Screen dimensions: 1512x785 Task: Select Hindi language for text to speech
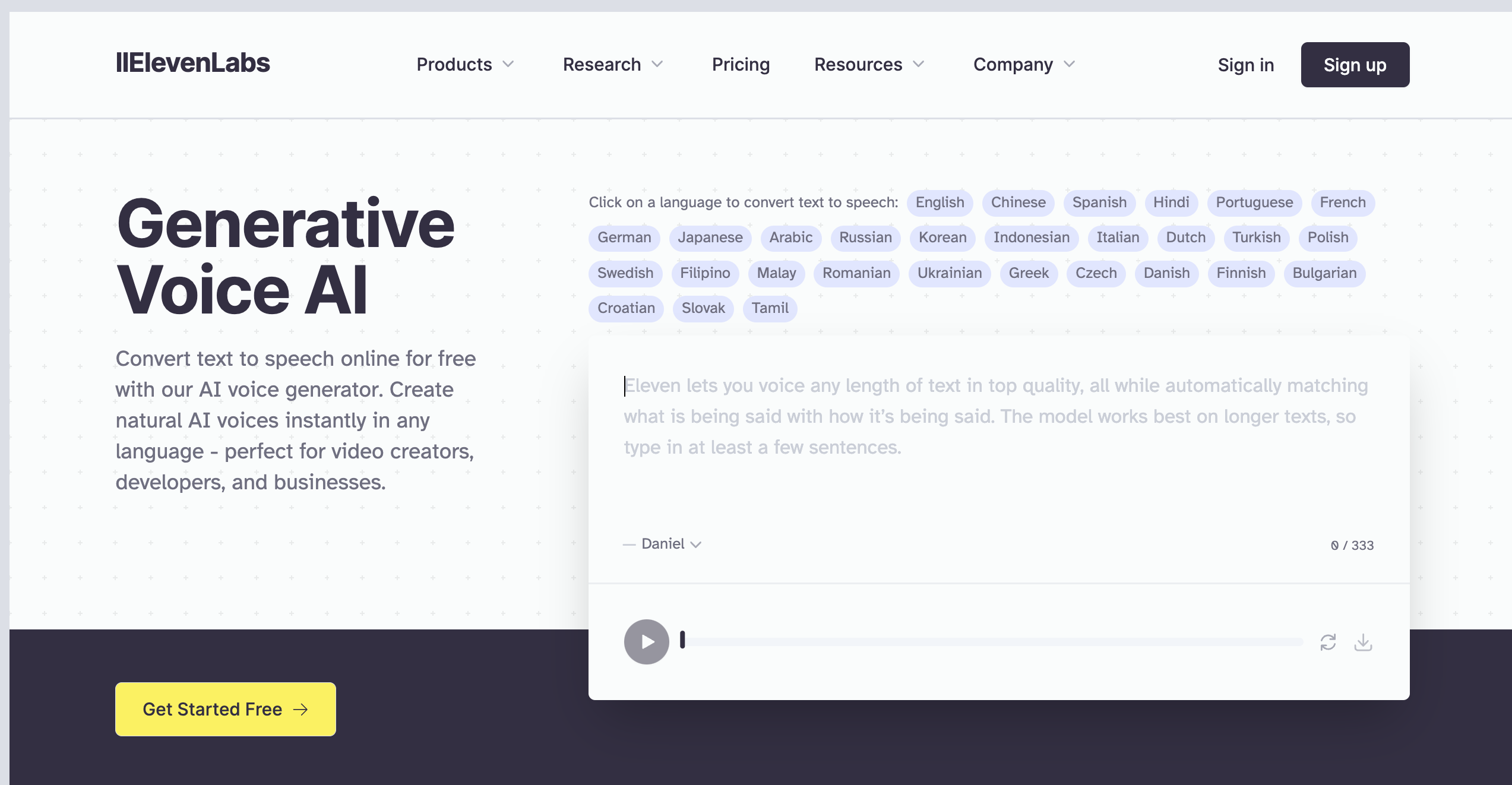1171,202
